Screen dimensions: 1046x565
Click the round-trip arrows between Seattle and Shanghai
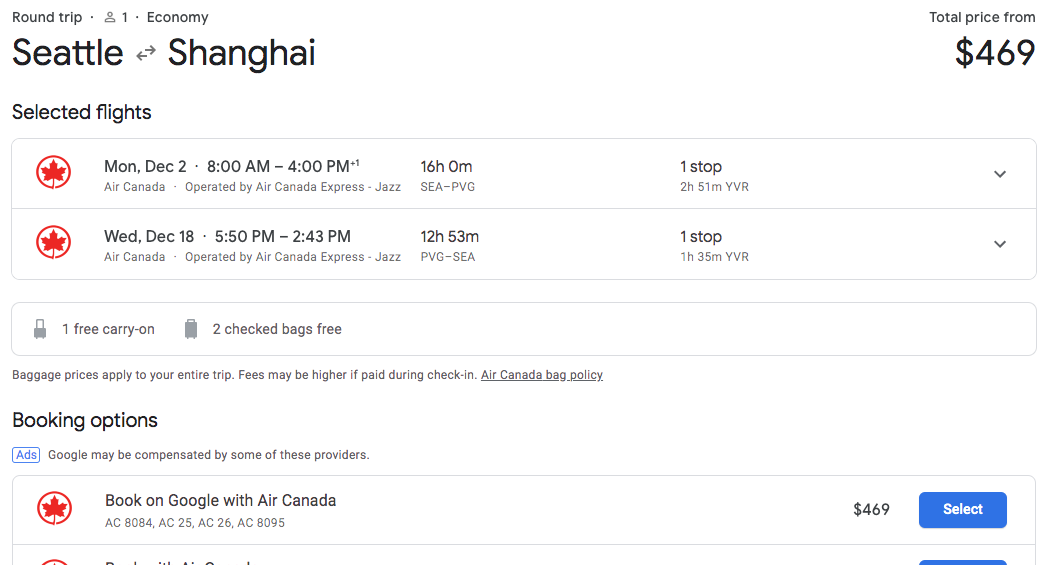(145, 53)
